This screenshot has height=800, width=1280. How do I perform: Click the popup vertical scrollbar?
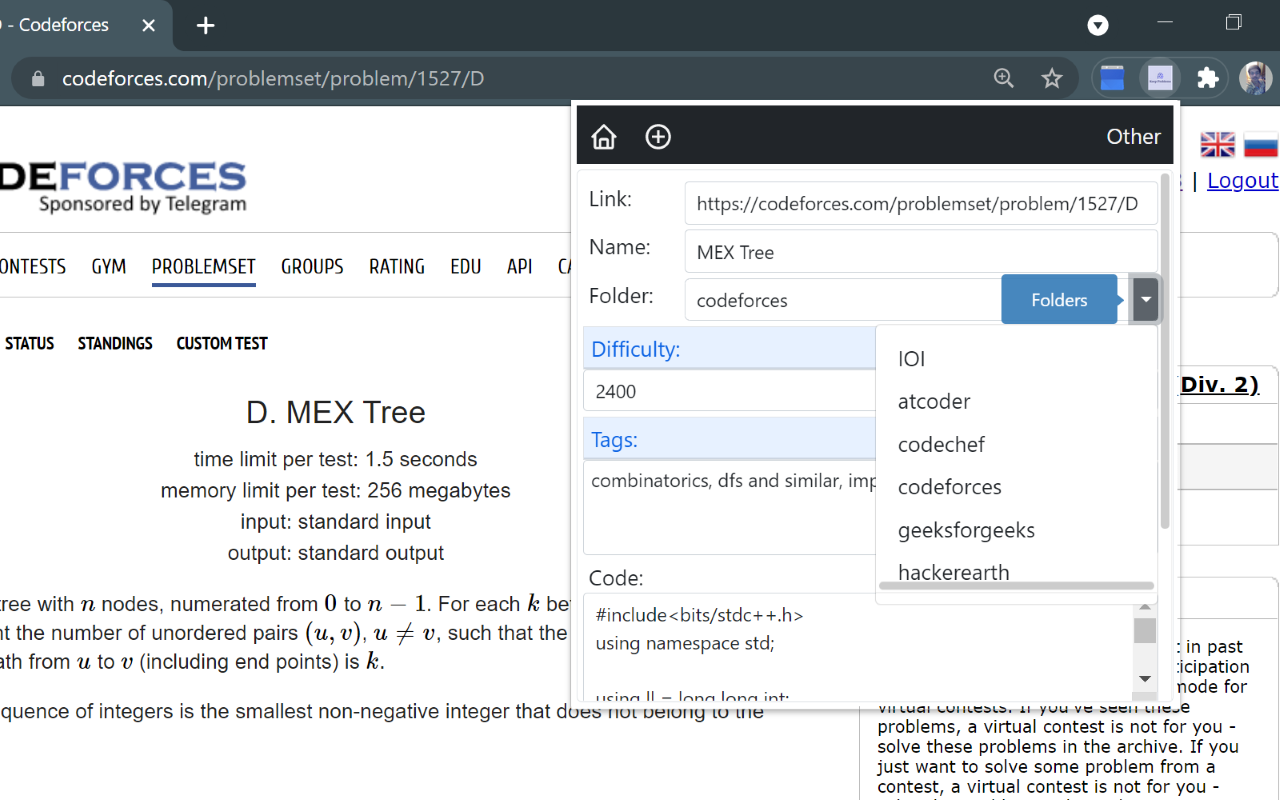1165,352
